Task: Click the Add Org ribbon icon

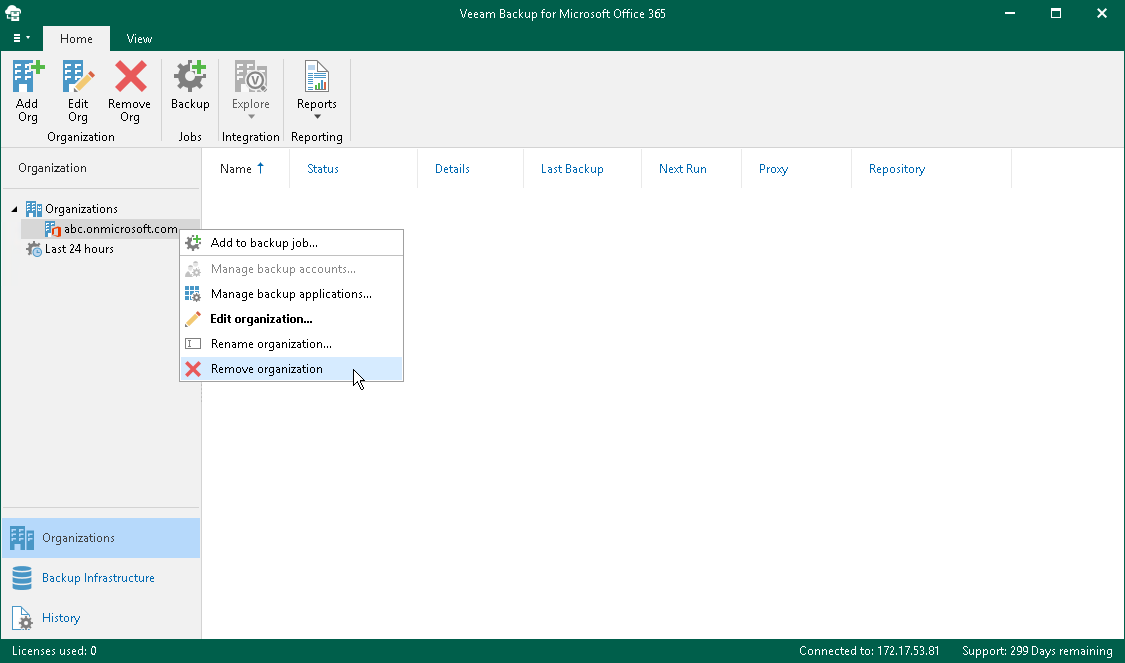Action: [x=28, y=77]
